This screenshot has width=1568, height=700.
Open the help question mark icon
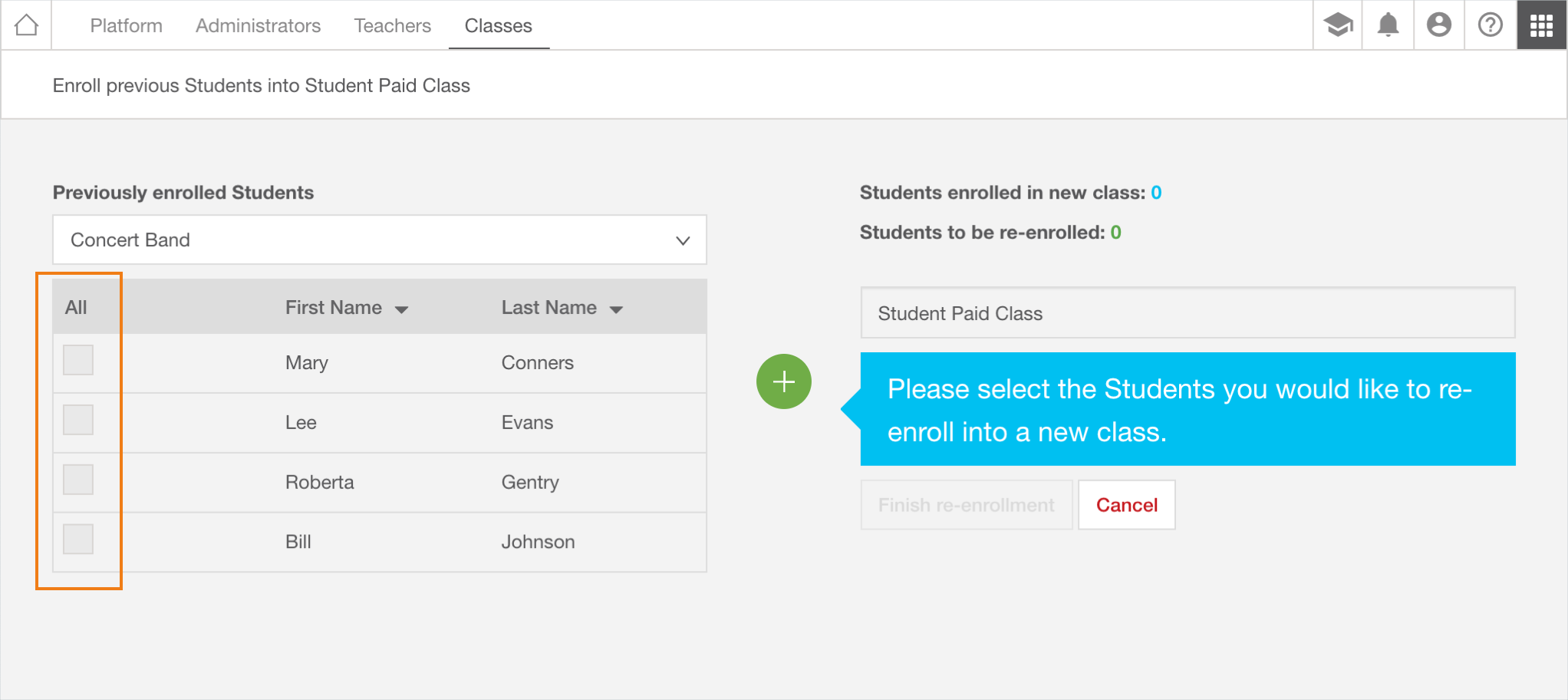coord(1490,25)
